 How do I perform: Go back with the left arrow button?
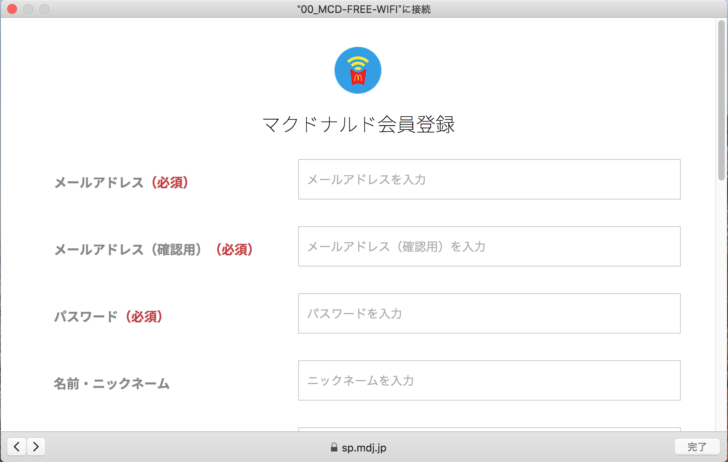17,447
